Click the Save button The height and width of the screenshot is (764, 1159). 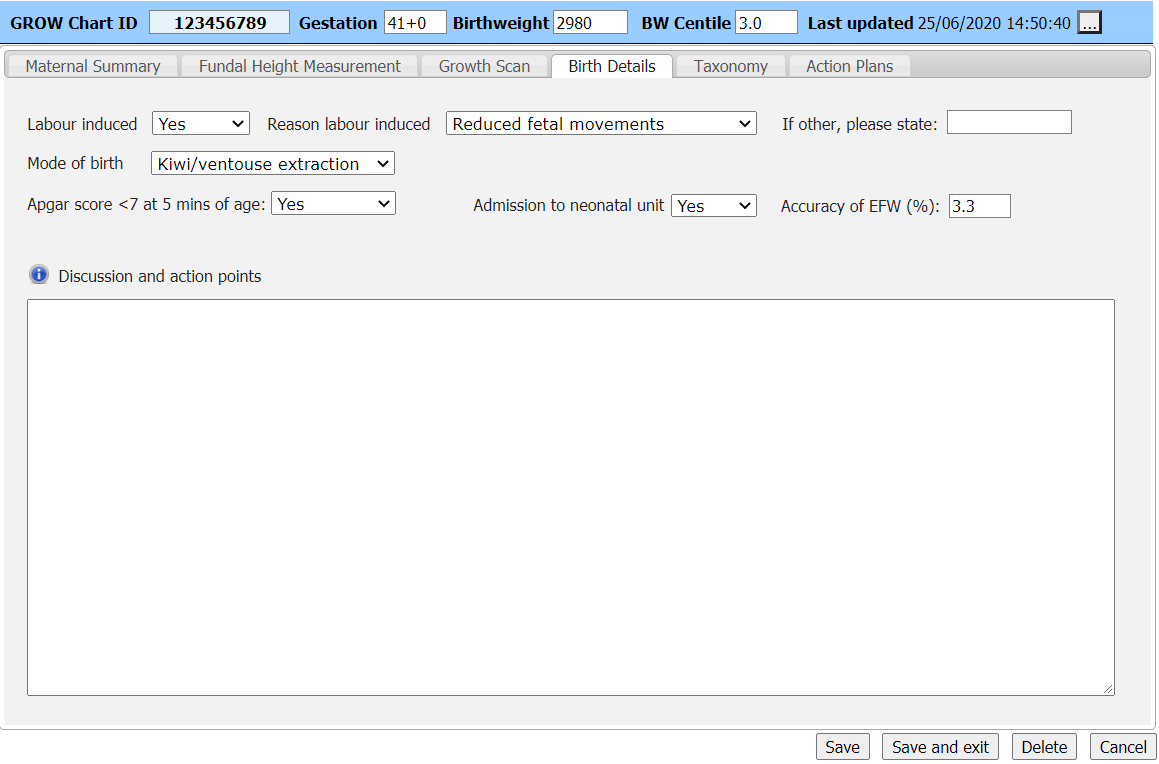click(842, 746)
